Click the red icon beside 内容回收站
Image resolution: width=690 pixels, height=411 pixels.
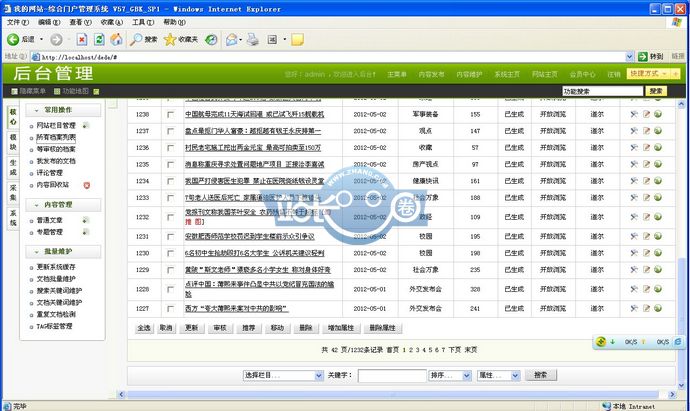click(x=87, y=185)
